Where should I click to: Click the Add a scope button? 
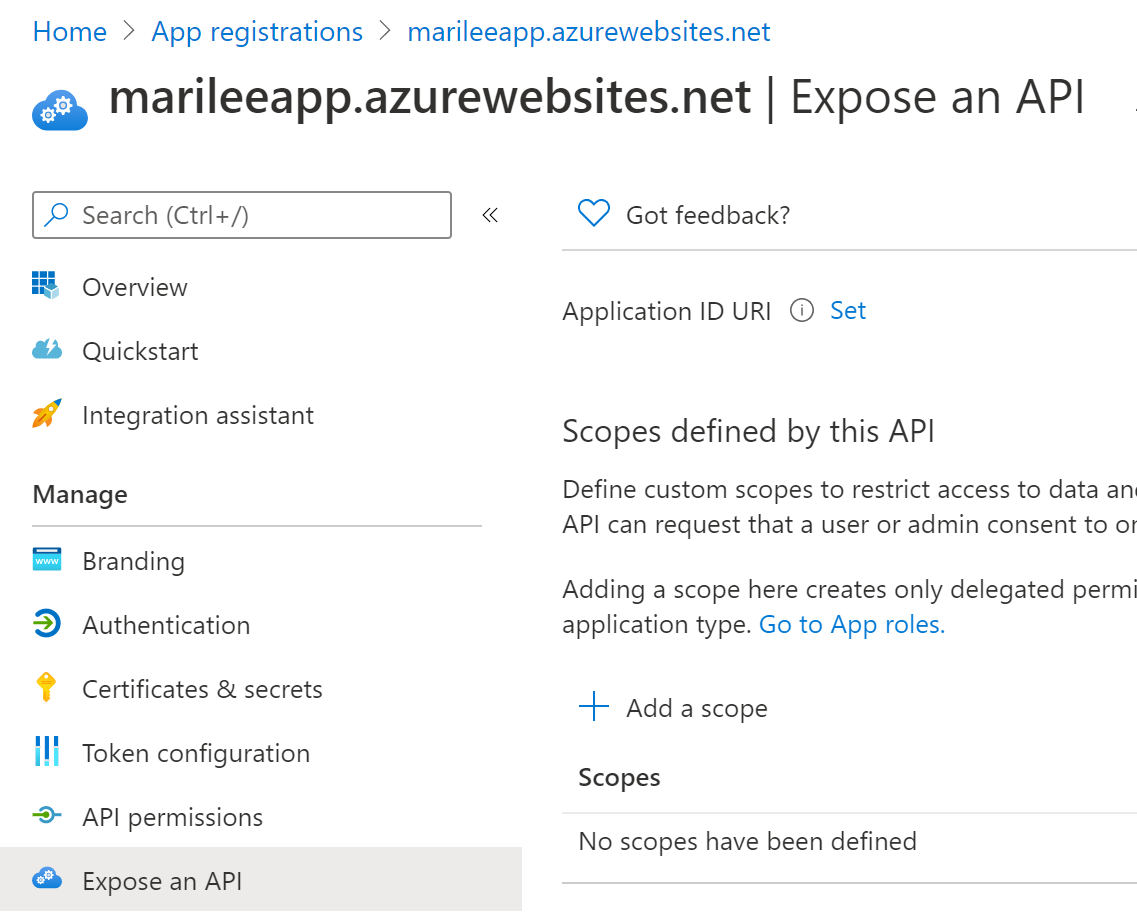[x=673, y=708]
